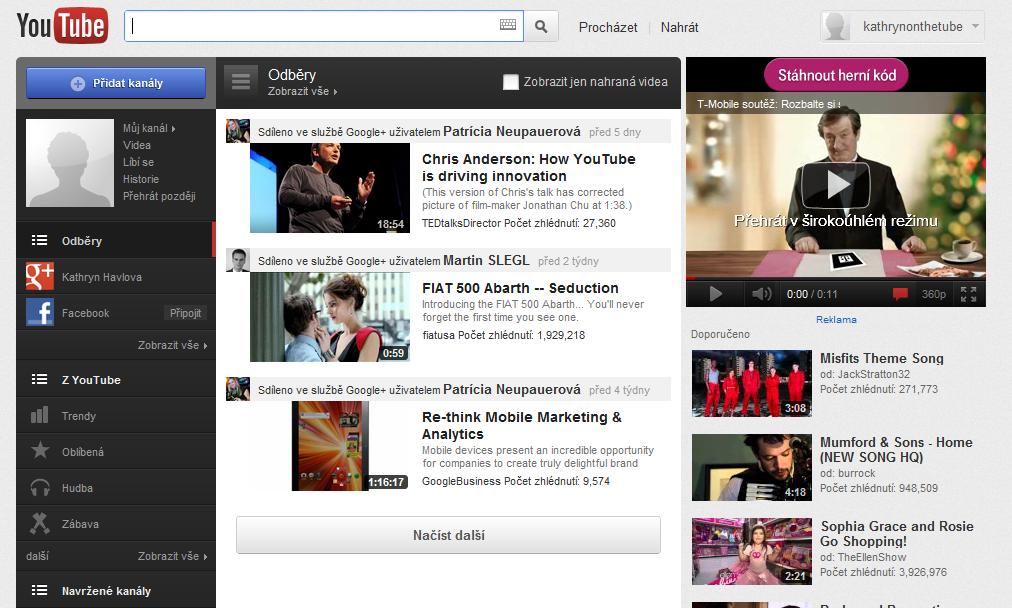
Task: Select Trendy category in sidebar
Action: point(116,416)
